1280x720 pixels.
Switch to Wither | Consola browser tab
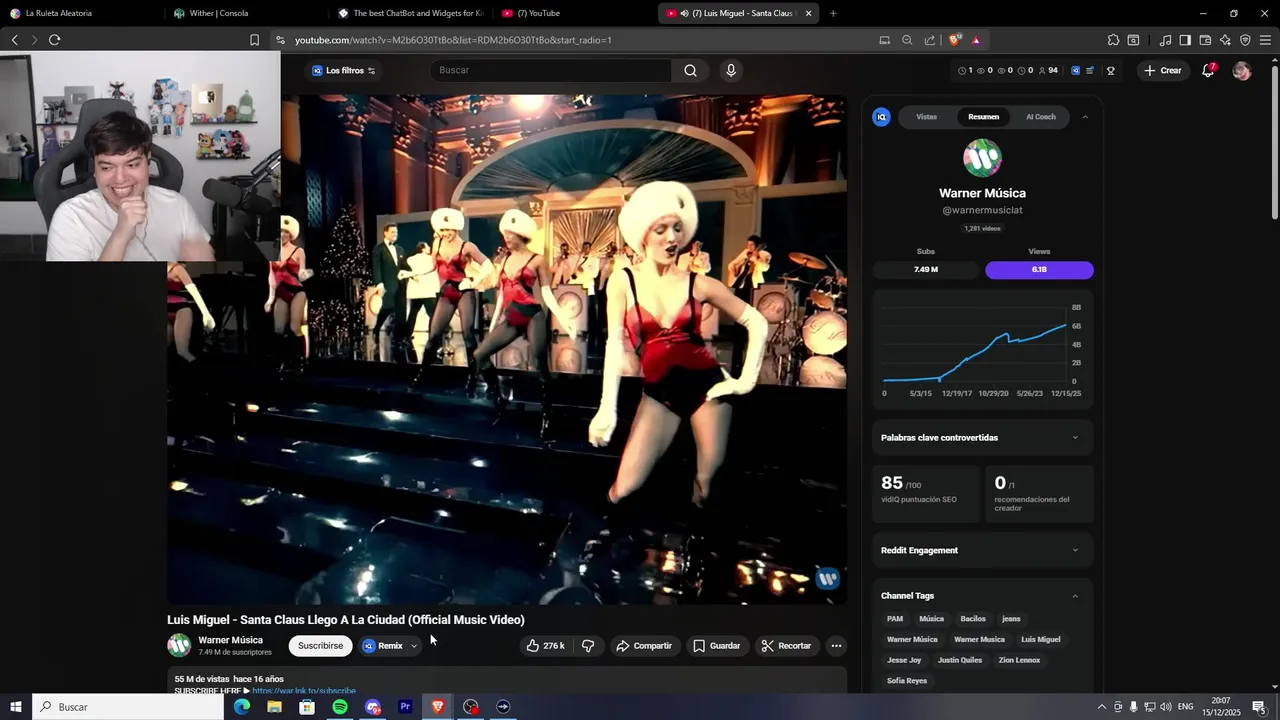coord(246,13)
